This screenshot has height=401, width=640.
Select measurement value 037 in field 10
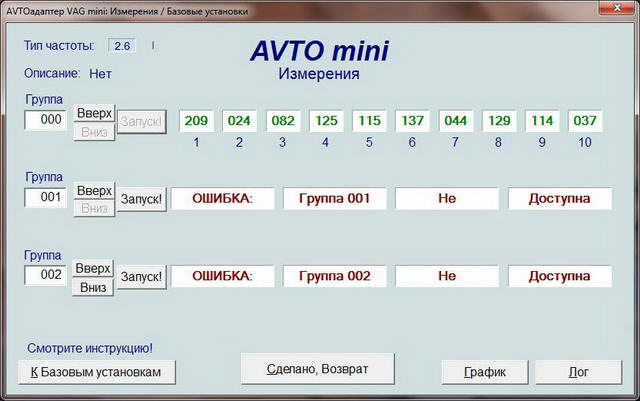584,121
